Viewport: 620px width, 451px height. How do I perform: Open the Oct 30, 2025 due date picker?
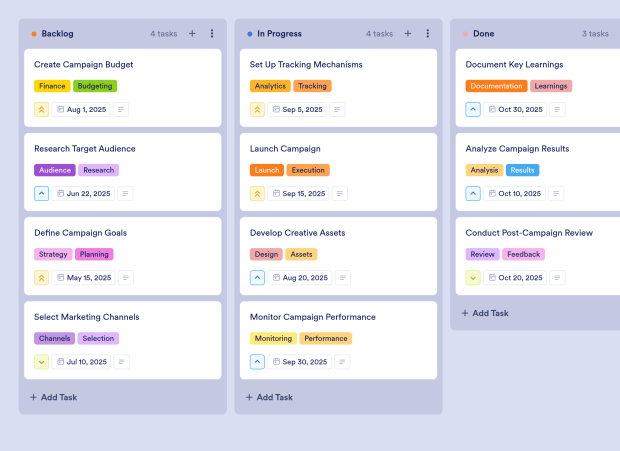[515, 109]
